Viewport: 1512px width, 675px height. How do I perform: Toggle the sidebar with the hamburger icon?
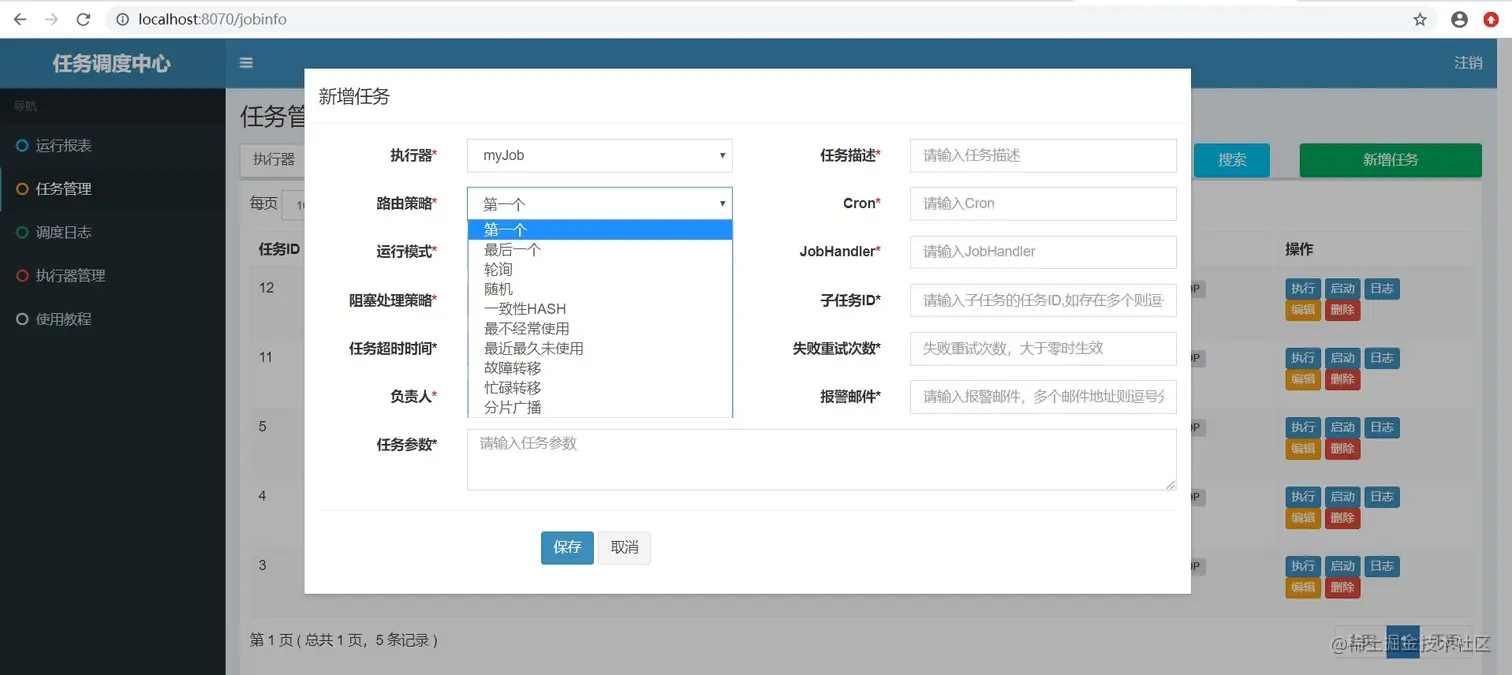tap(246, 63)
